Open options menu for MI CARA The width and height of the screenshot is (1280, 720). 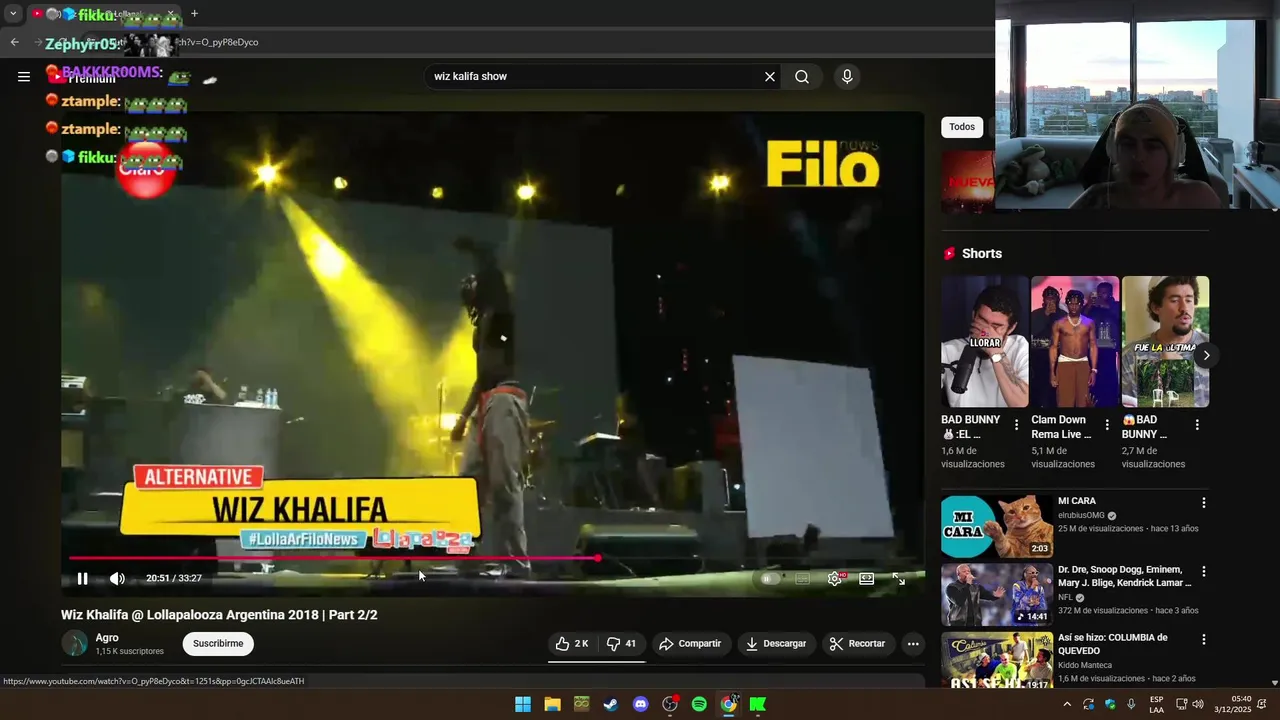point(1204,503)
